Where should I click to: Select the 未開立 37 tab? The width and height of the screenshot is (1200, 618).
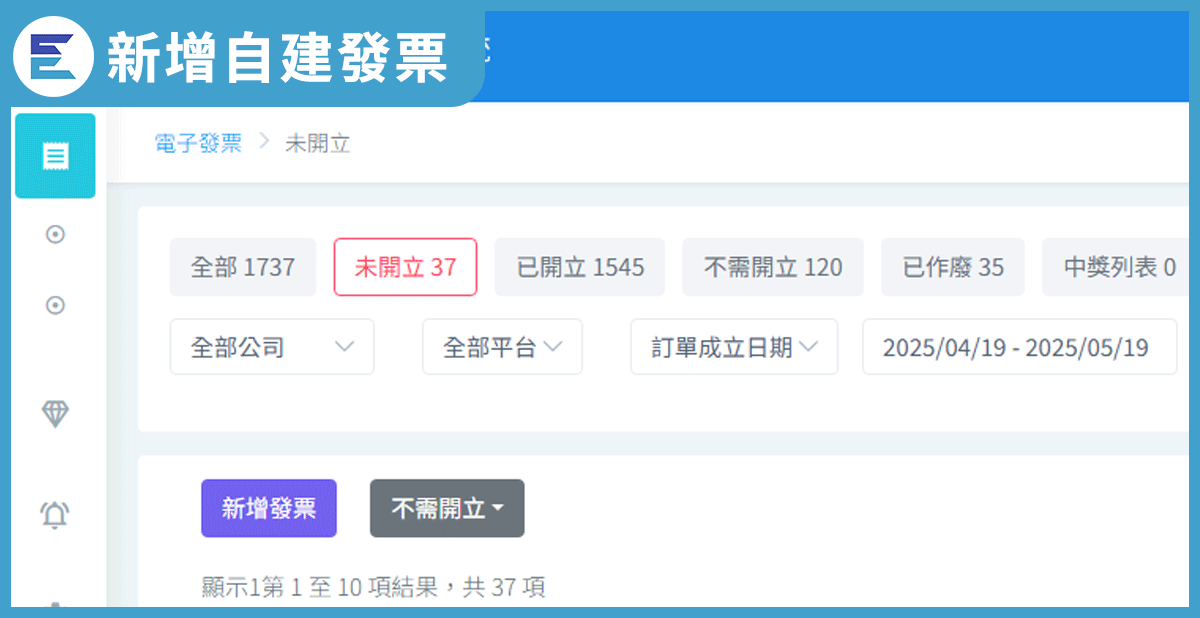click(405, 267)
